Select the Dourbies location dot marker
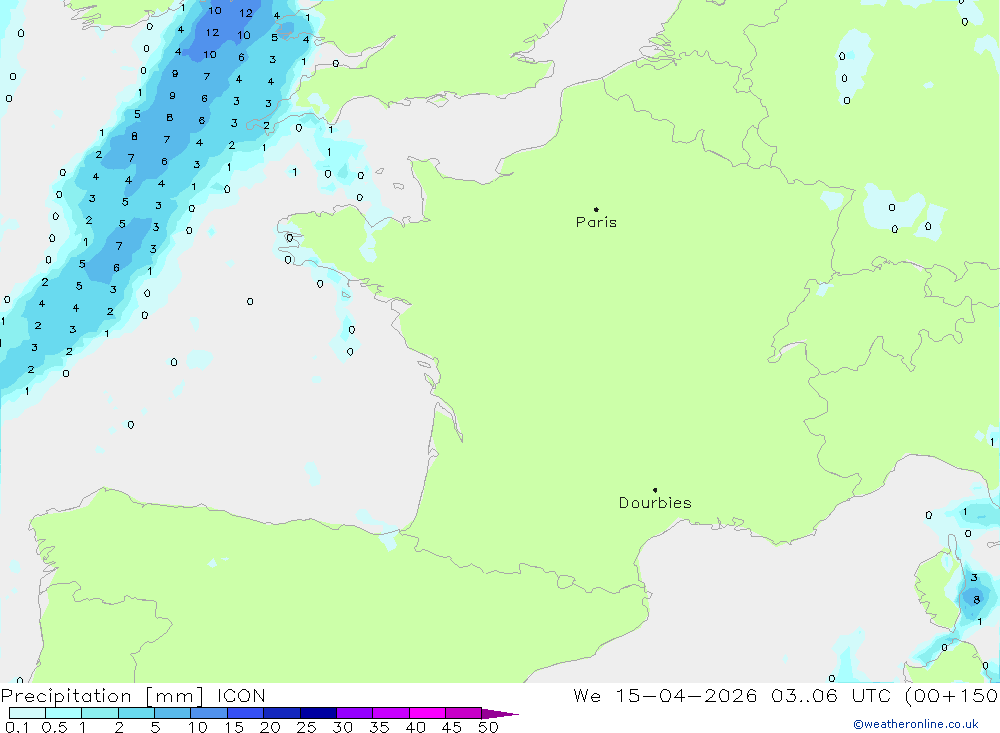Image resolution: width=1000 pixels, height=733 pixels. tap(655, 490)
